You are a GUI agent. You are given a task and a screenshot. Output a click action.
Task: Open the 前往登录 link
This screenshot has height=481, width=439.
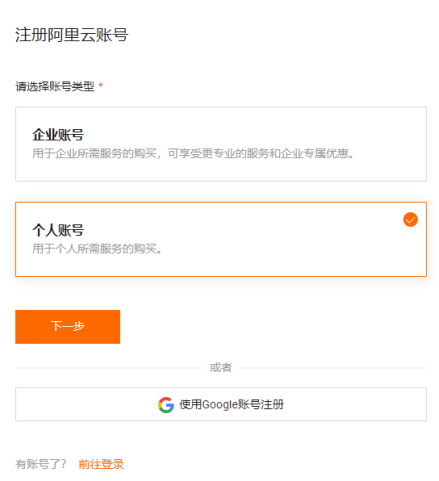(x=101, y=464)
